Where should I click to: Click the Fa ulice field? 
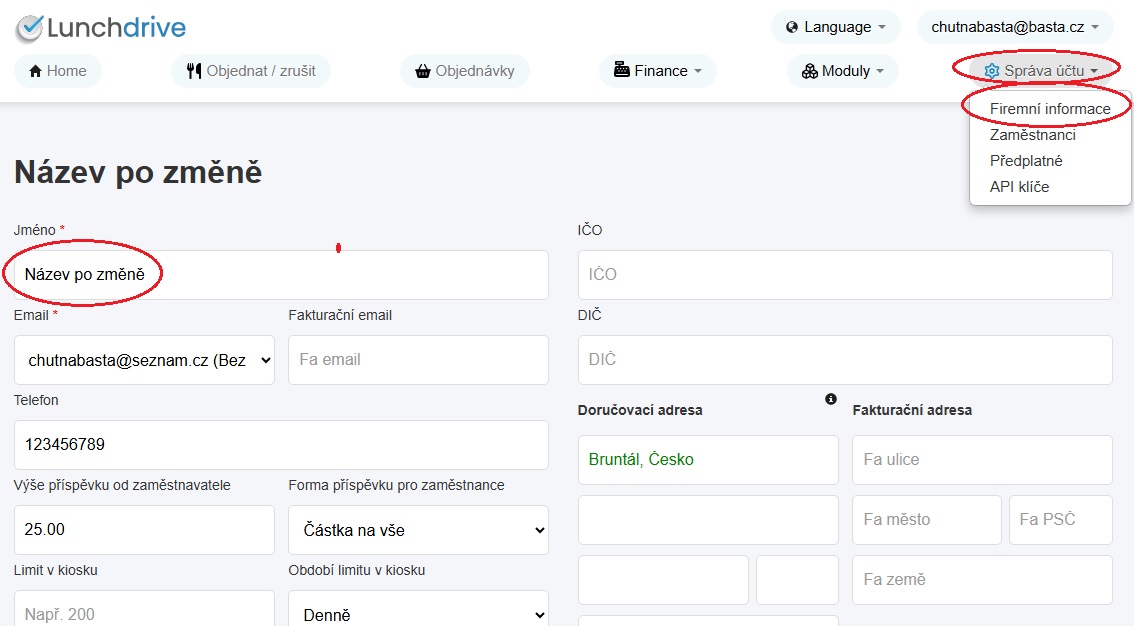point(982,460)
